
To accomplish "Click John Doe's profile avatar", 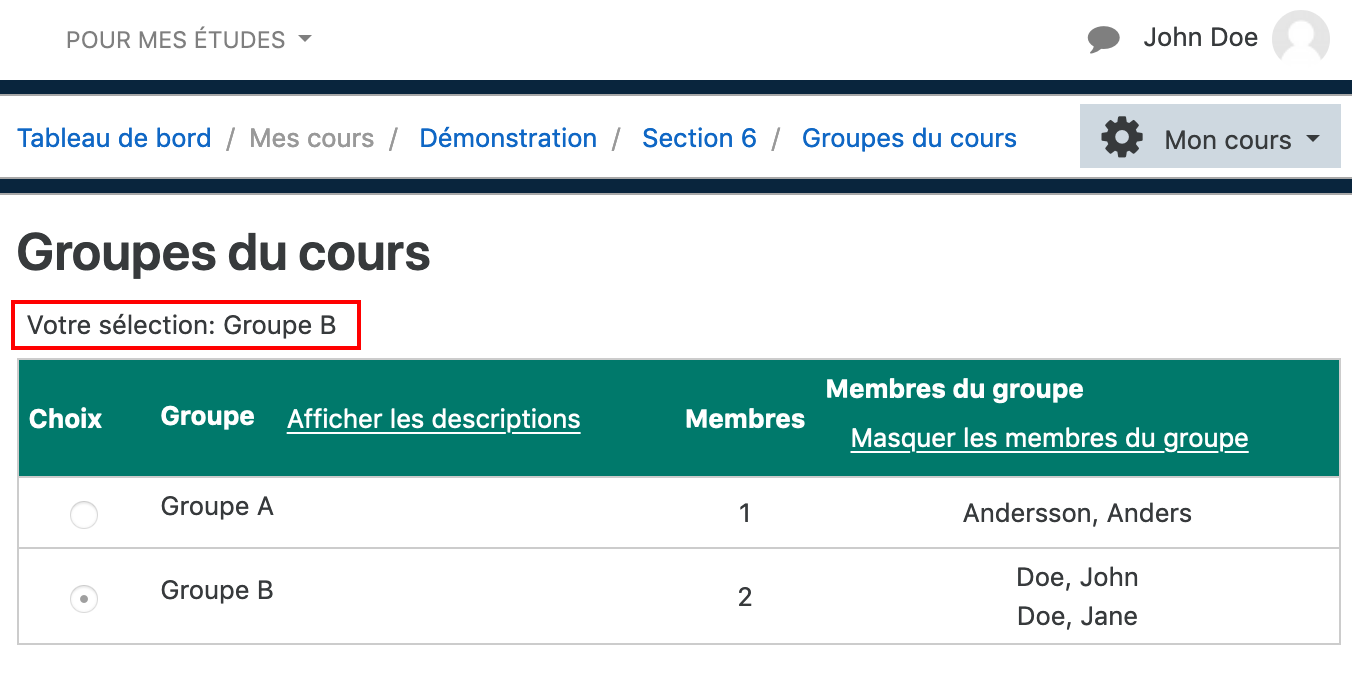I will (x=1300, y=40).
